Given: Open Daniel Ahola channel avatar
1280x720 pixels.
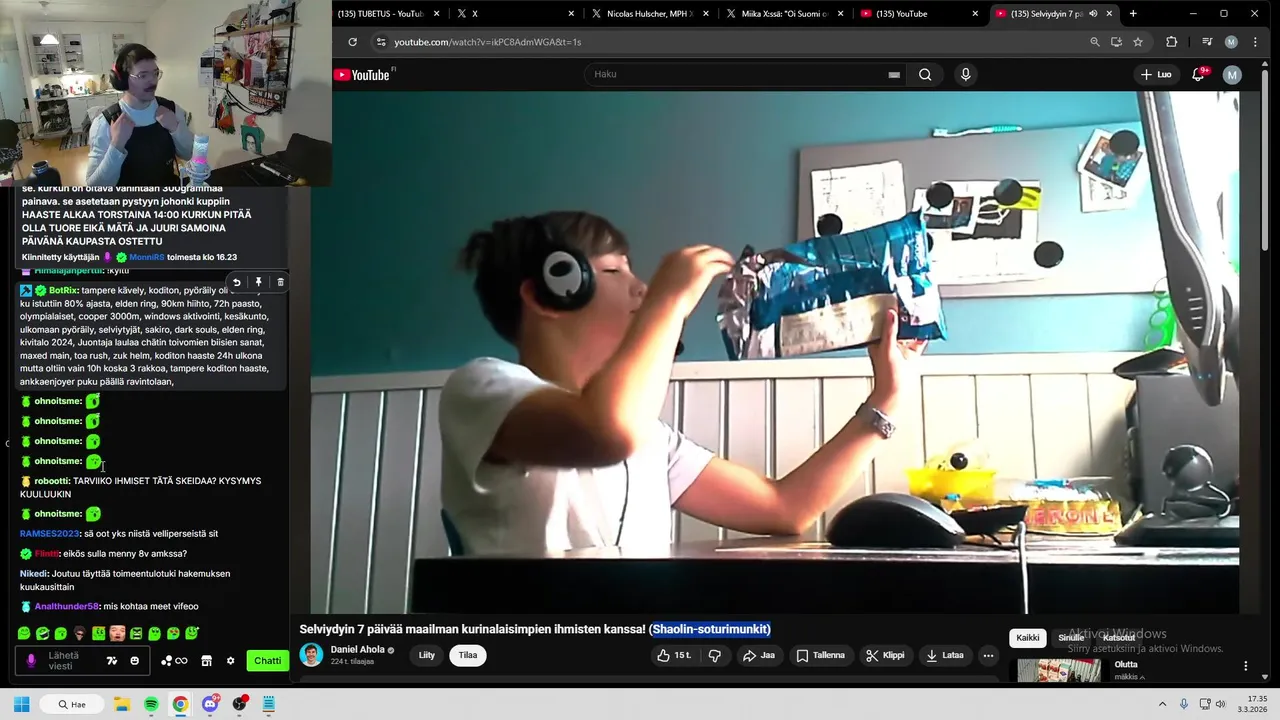Looking at the screenshot, I should (x=311, y=655).
